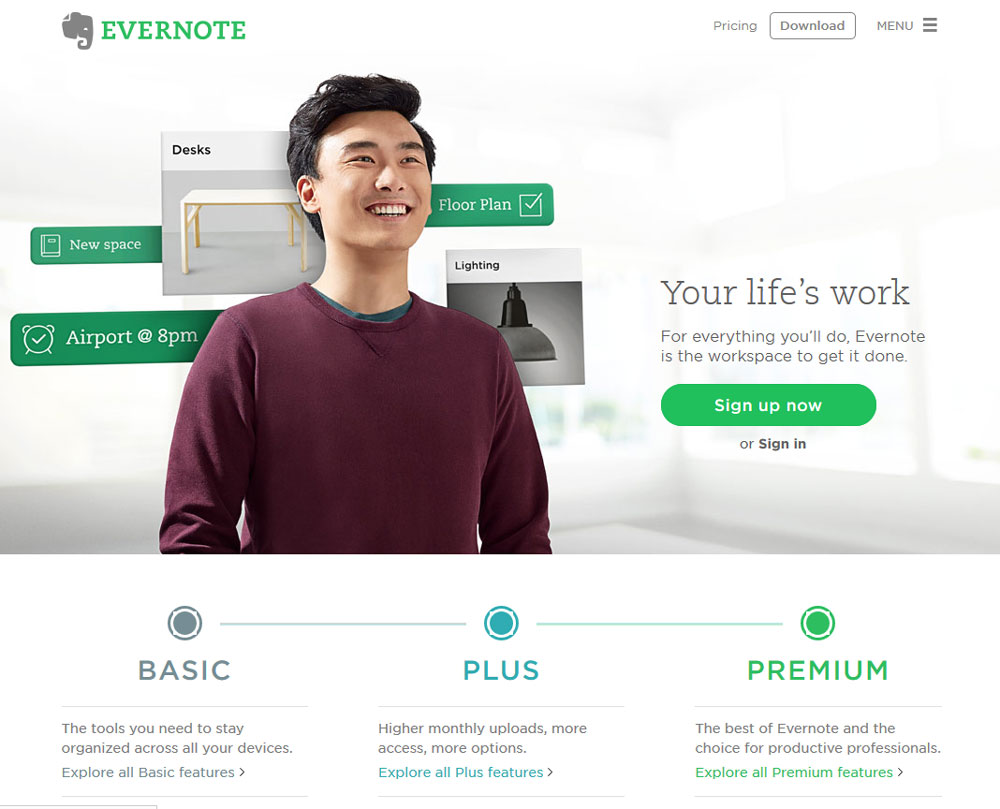
Task: Click the EVERNOTE wordmark in the header
Action: click(173, 31)
